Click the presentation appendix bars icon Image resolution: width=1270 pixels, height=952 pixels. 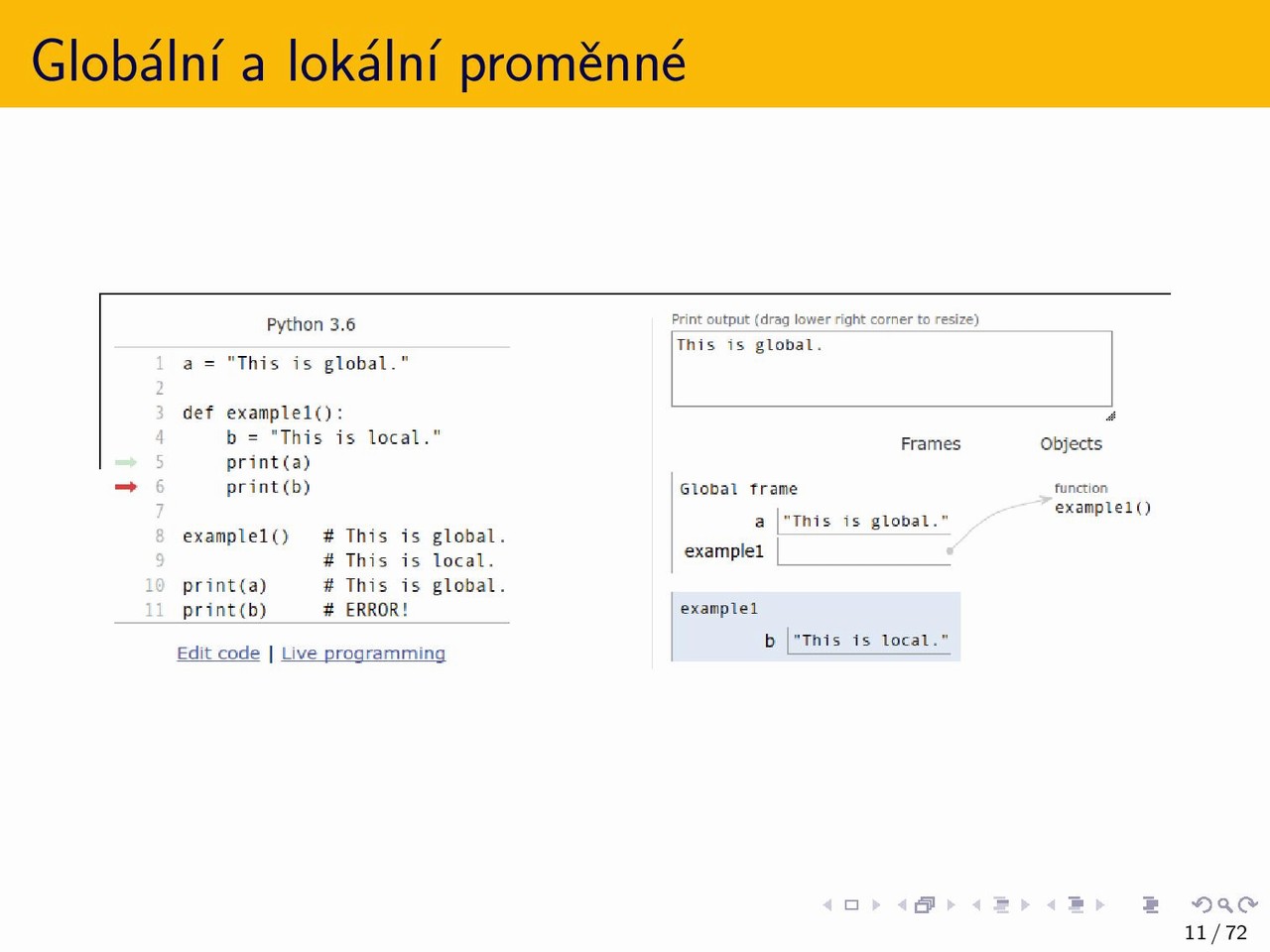click(x=1151, y=904)
